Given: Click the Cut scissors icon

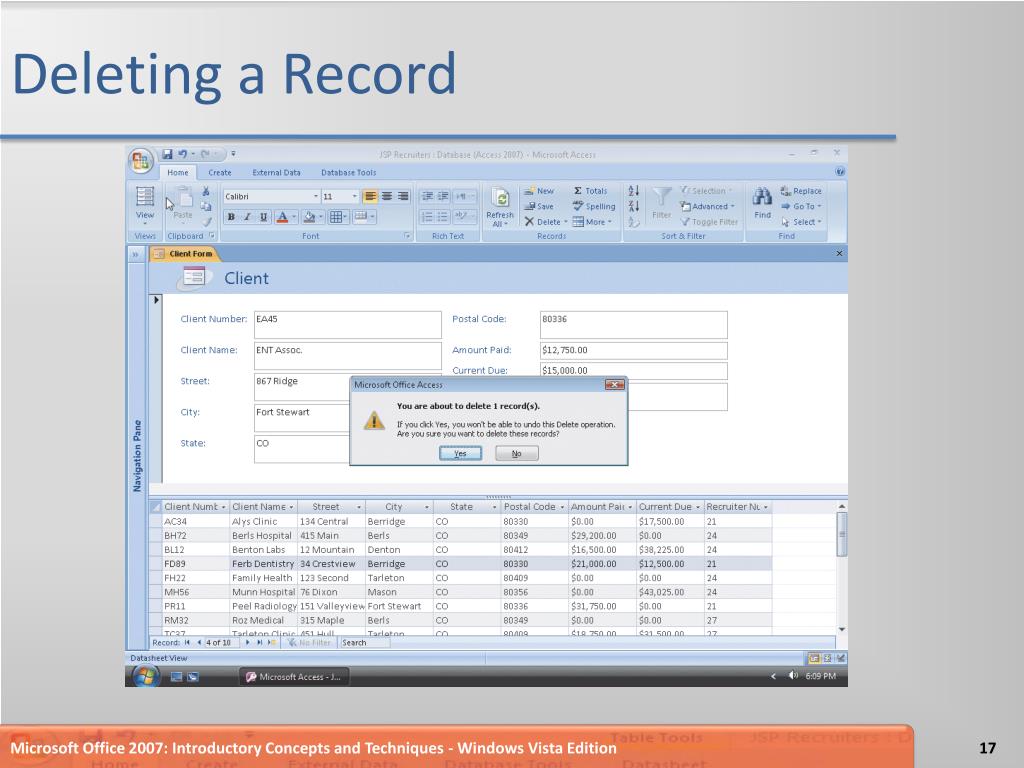Looking at the screenshot, I should (206, 191).
